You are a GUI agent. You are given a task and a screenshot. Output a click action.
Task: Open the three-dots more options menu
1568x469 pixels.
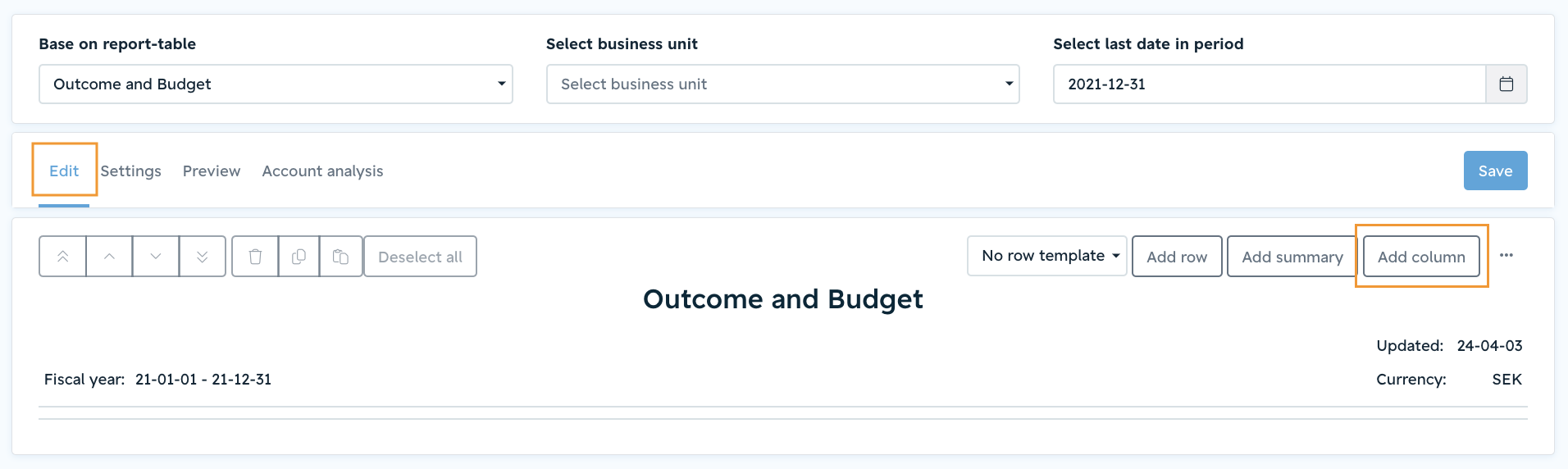tap(1506, 255)
